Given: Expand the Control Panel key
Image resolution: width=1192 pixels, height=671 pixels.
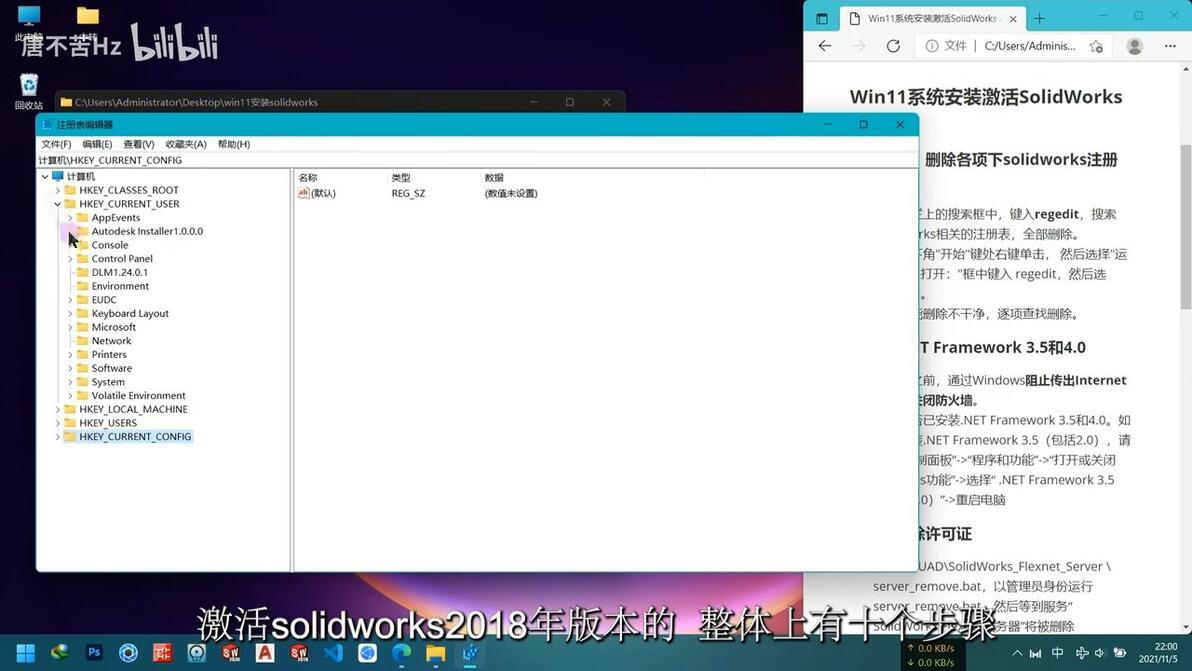Looking at the screenshot, I should pyautogui.click(x=70, y=258).
